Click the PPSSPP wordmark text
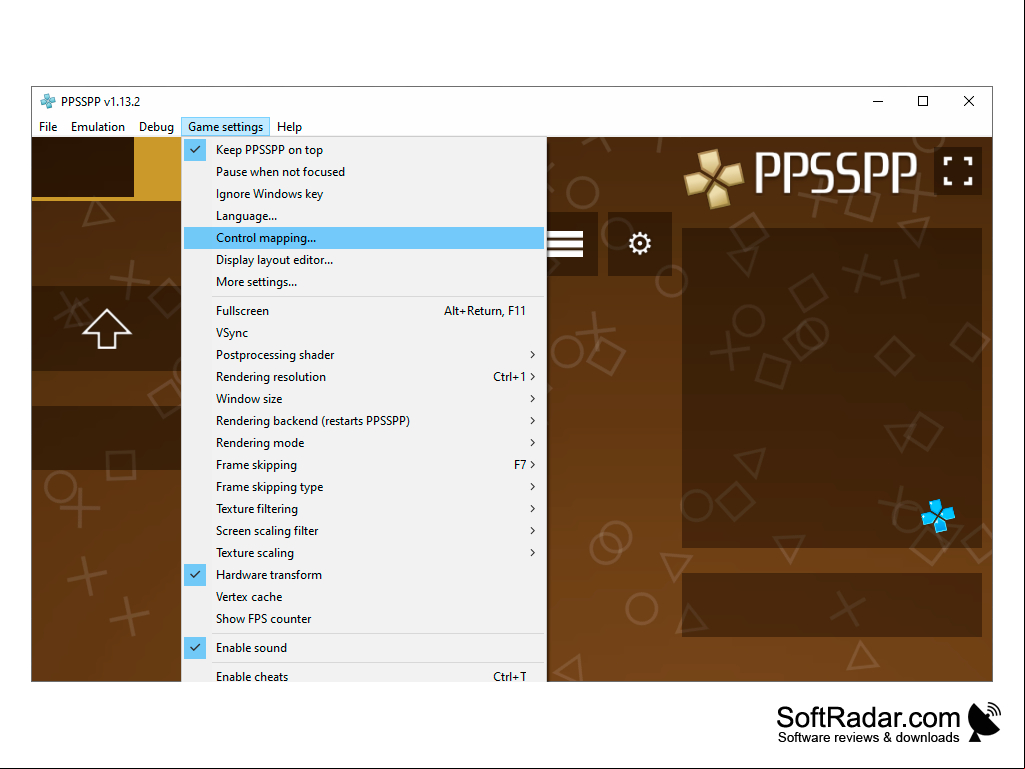 coord(835,173)
